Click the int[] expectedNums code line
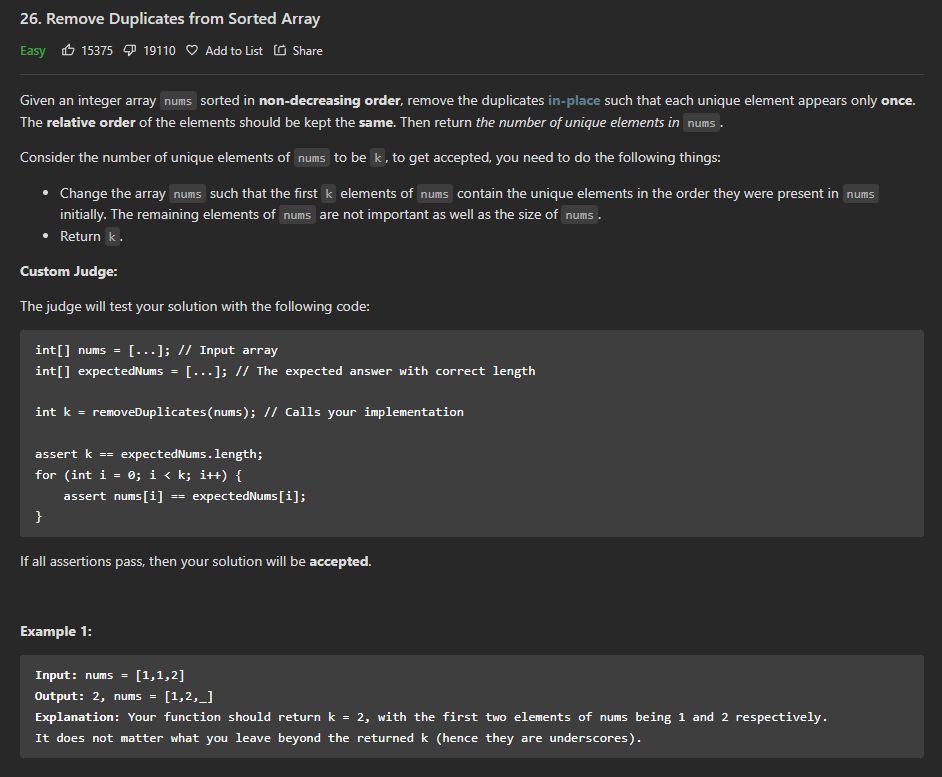 (285, 371)
